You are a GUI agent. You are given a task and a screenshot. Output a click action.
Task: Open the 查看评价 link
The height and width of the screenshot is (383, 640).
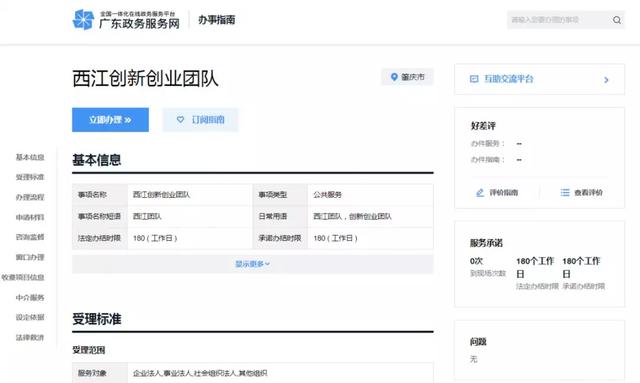582,192
